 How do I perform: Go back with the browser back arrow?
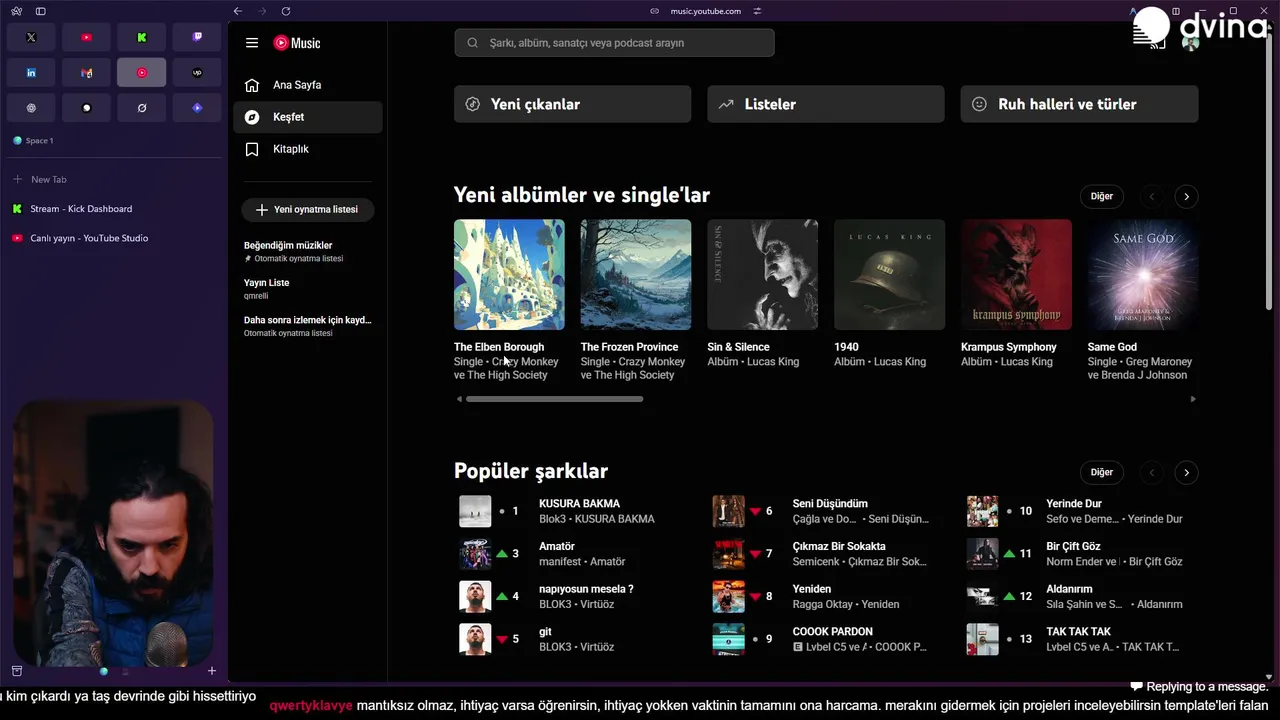click(237, 11)
